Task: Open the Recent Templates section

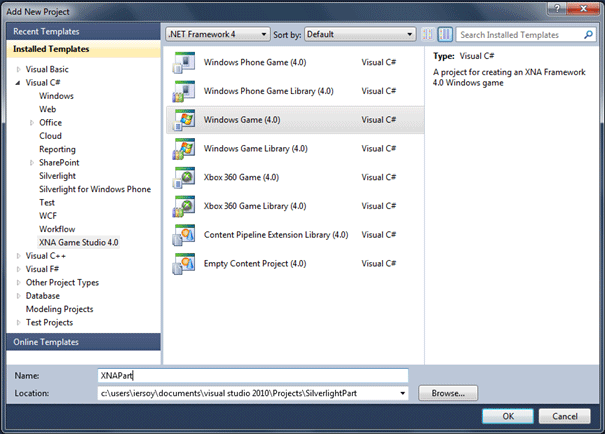Action: [x=83, y=32]
